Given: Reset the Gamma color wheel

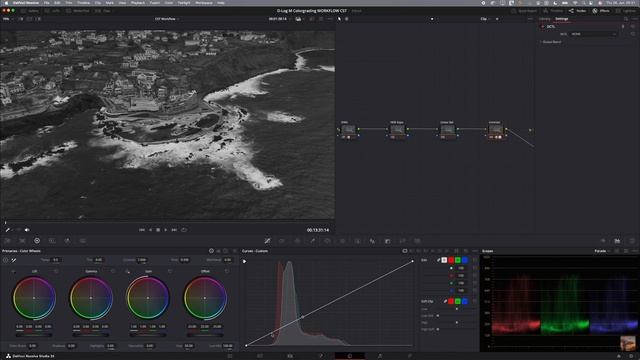Looking at the screenshot, I should (x=113, y=271).
